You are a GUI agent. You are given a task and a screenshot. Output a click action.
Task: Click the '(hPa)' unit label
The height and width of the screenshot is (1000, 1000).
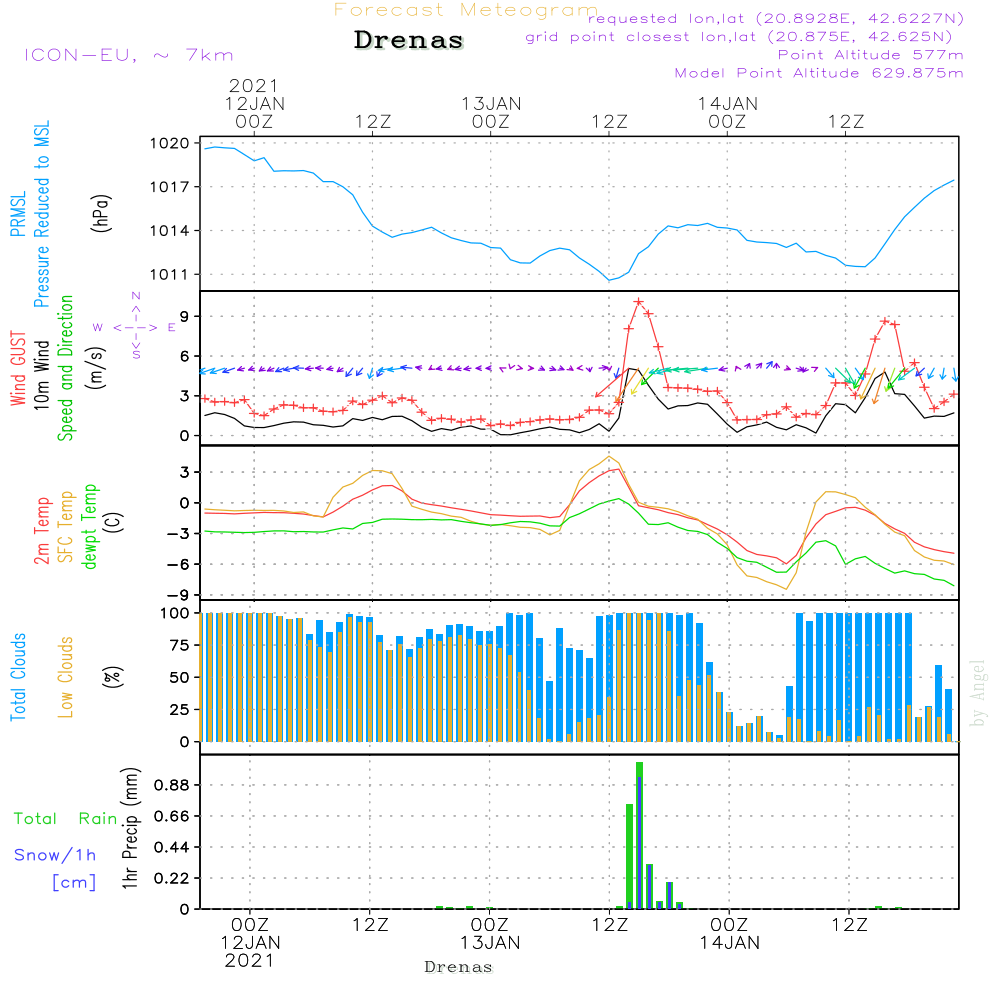[101, 213]
